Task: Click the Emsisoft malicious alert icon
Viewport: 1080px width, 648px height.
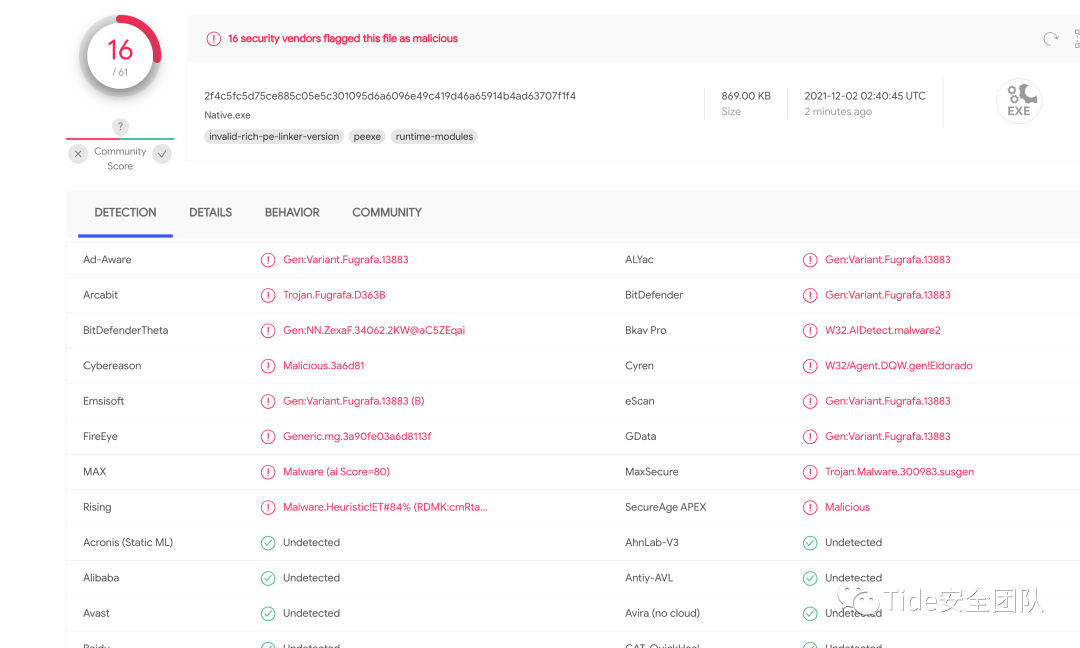Action: click(x=268, y=401)
